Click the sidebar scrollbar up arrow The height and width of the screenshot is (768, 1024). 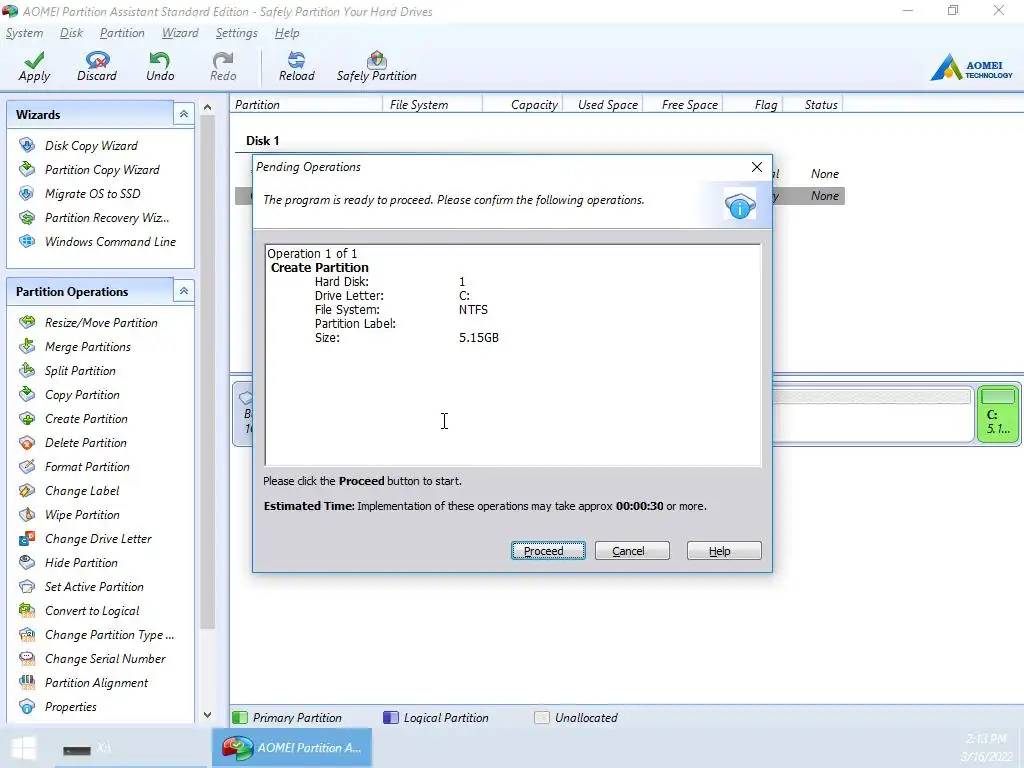(x=208, y=107)
